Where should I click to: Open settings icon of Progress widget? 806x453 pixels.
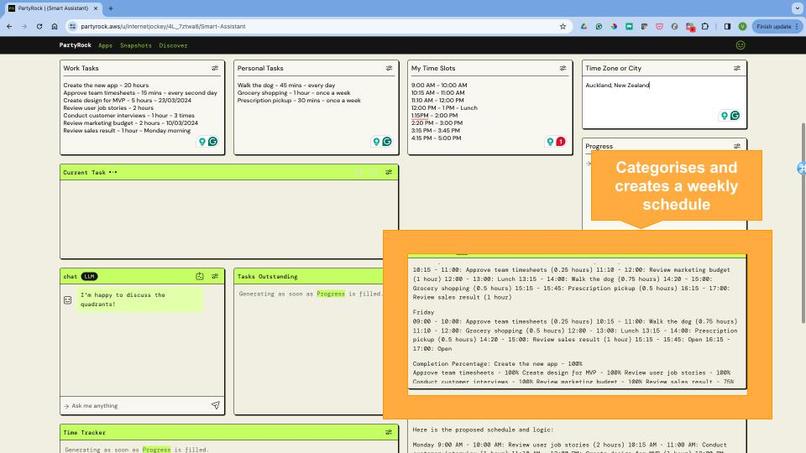click(x=737, y=146)
